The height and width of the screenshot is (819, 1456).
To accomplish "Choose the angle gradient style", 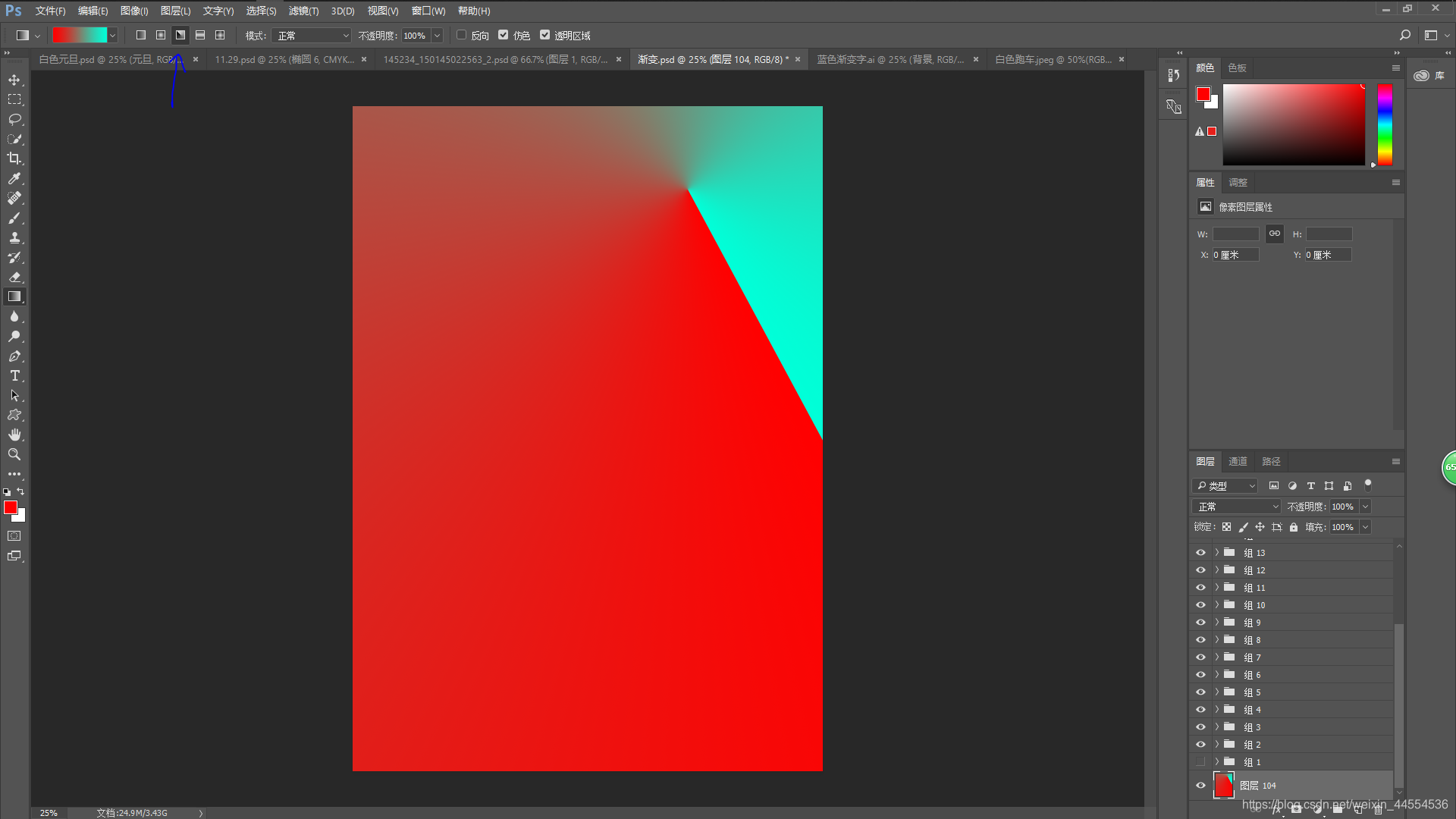I will click(180, 35).
